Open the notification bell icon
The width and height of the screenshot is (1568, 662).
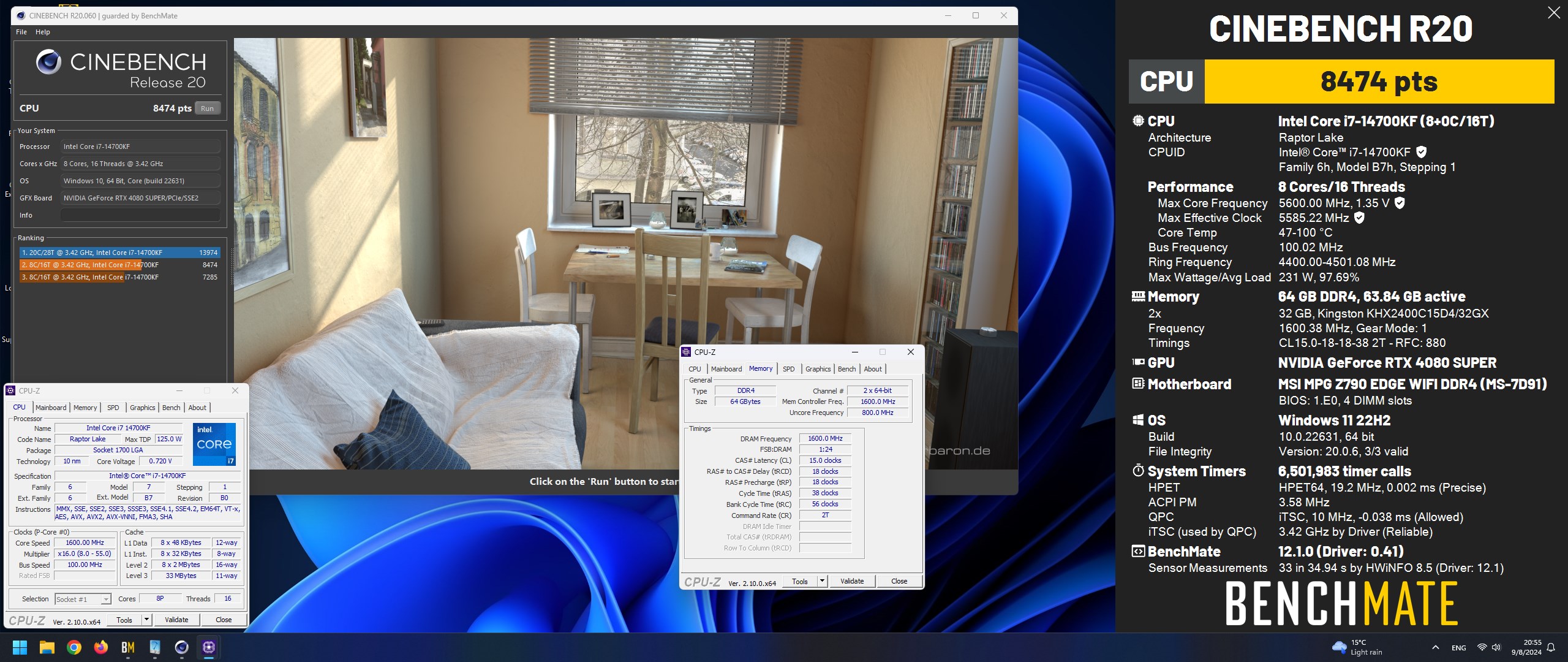(1551, 647)
